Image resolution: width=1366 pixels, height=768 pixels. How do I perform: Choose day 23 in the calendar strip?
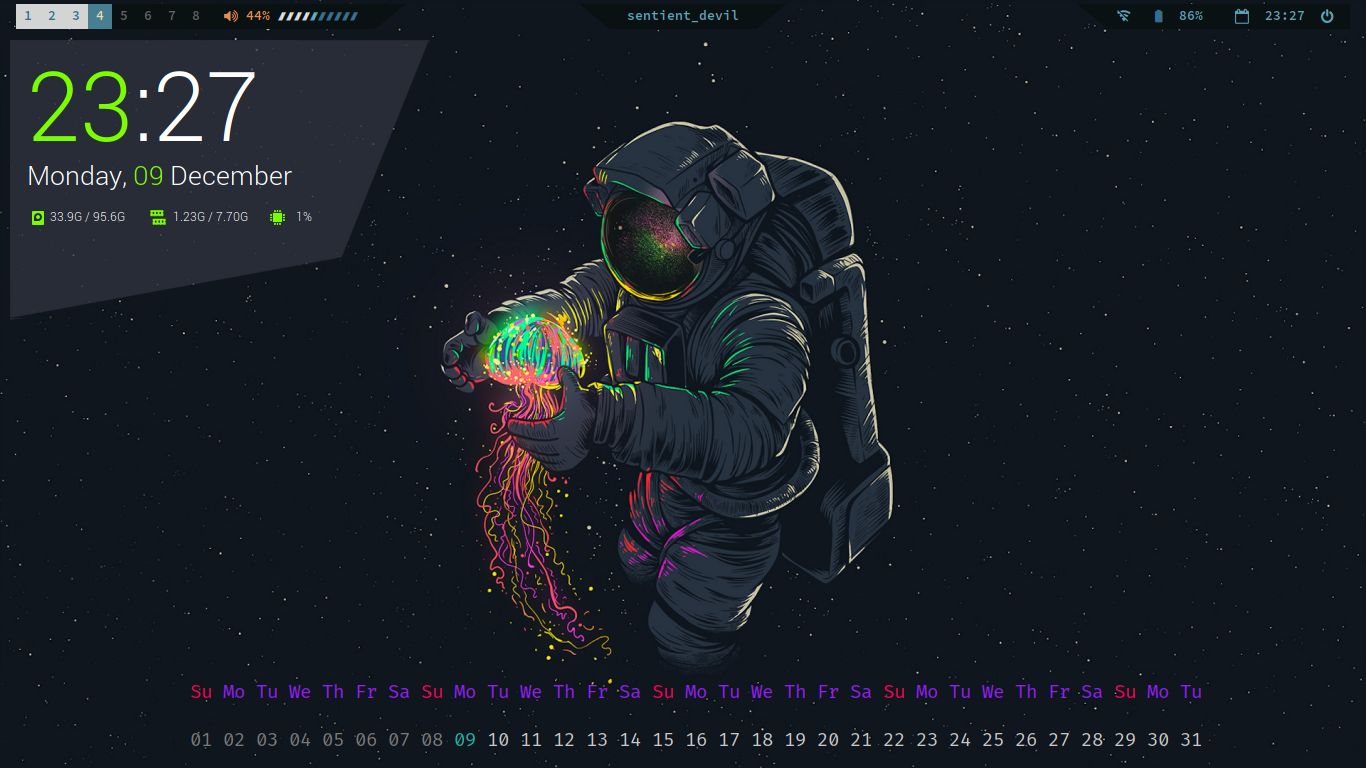pyautogui.click(x=927, y=740)
